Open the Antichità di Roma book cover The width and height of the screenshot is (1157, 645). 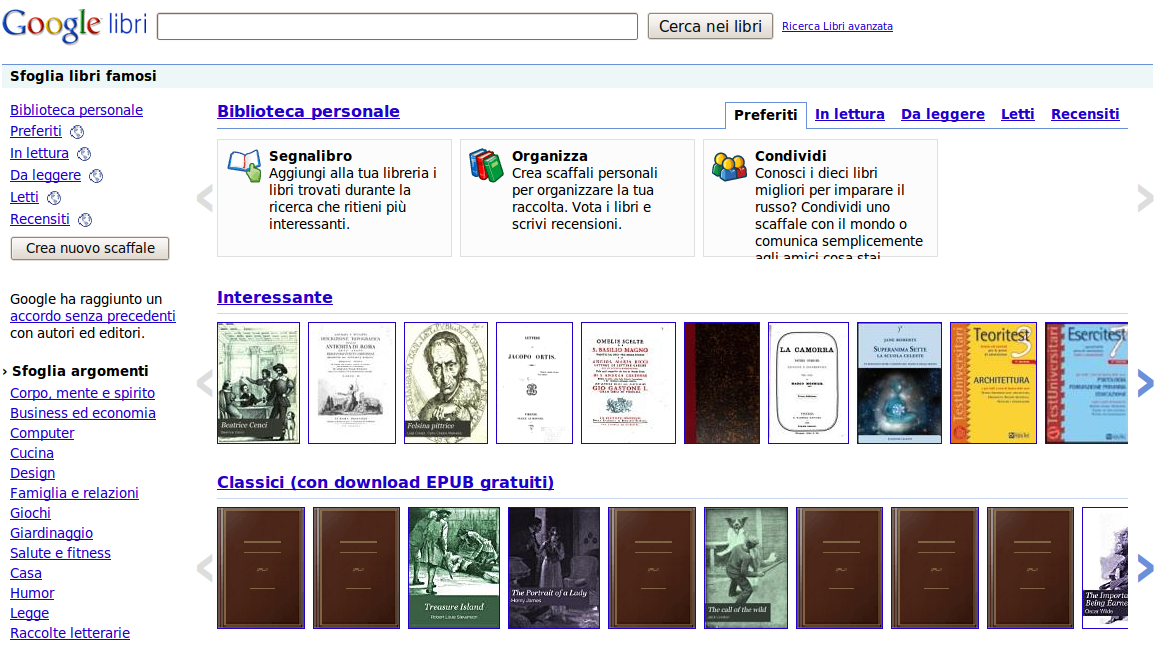[x=352, y=383]
